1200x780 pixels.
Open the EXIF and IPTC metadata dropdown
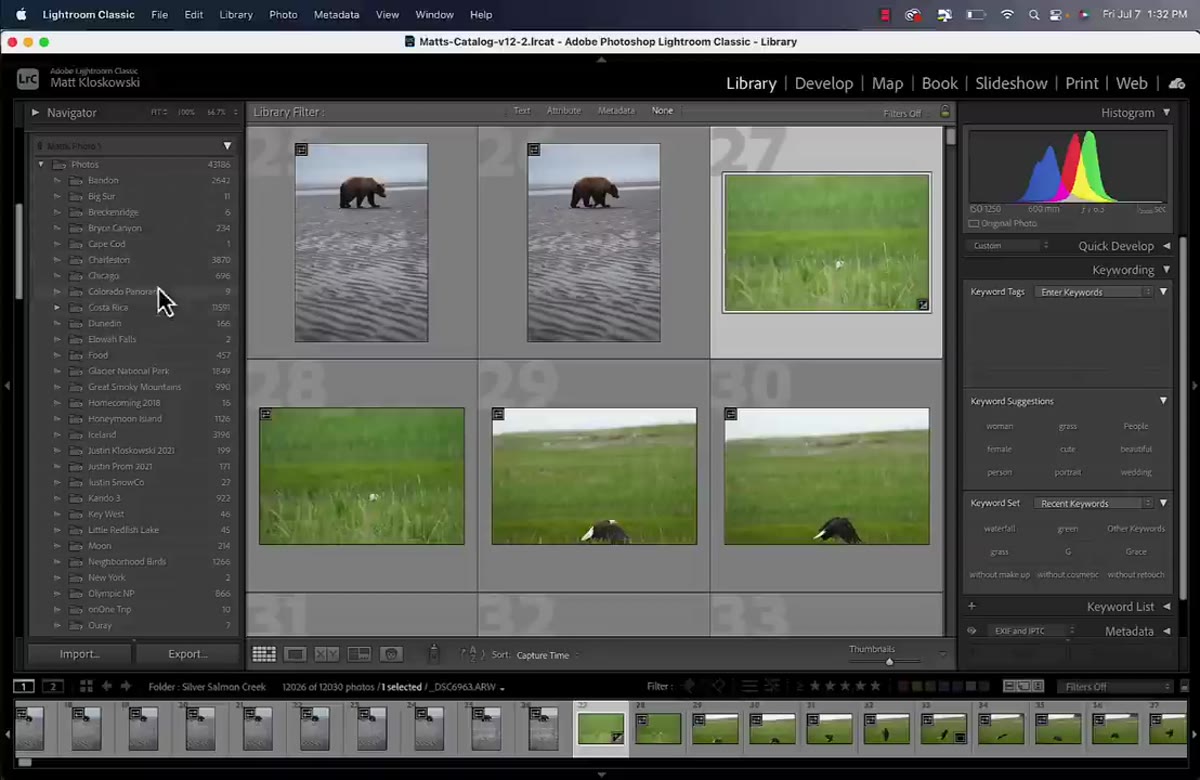[x=1030, y=631]
